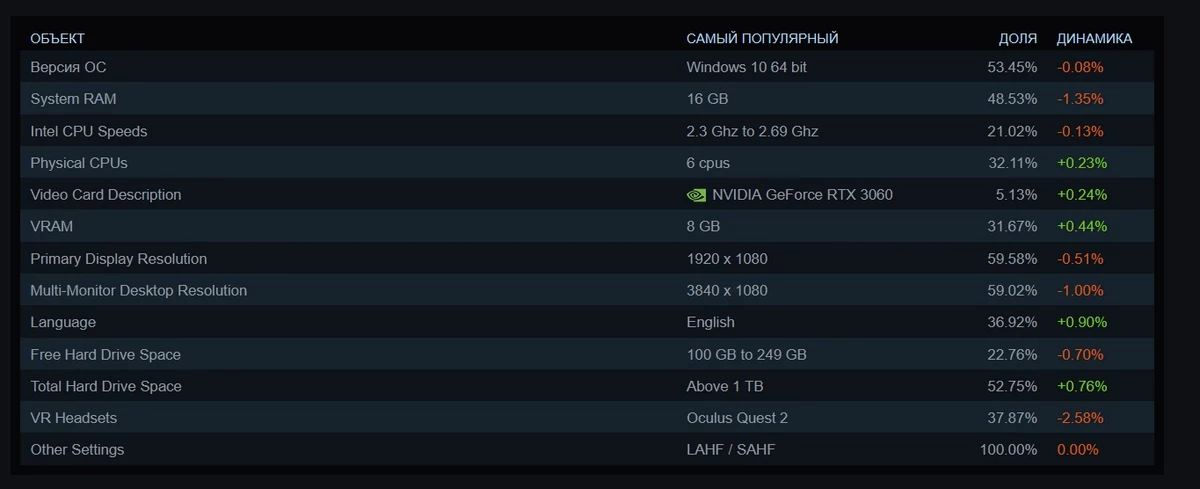Expand the Total Hard Drive Space row
The width and height of the screenshot is (1200, 489).
pos(587,386)
